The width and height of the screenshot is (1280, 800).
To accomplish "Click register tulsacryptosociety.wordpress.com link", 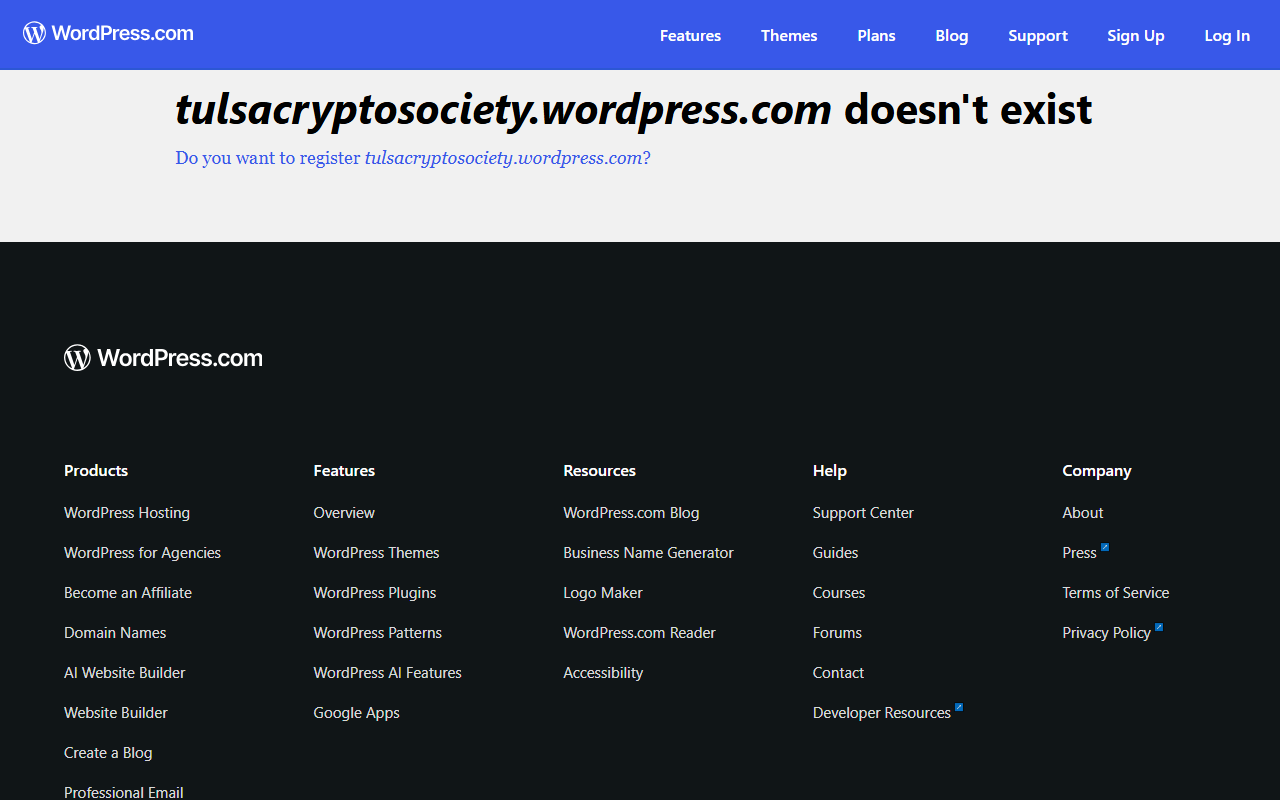I will click(413, 158).
